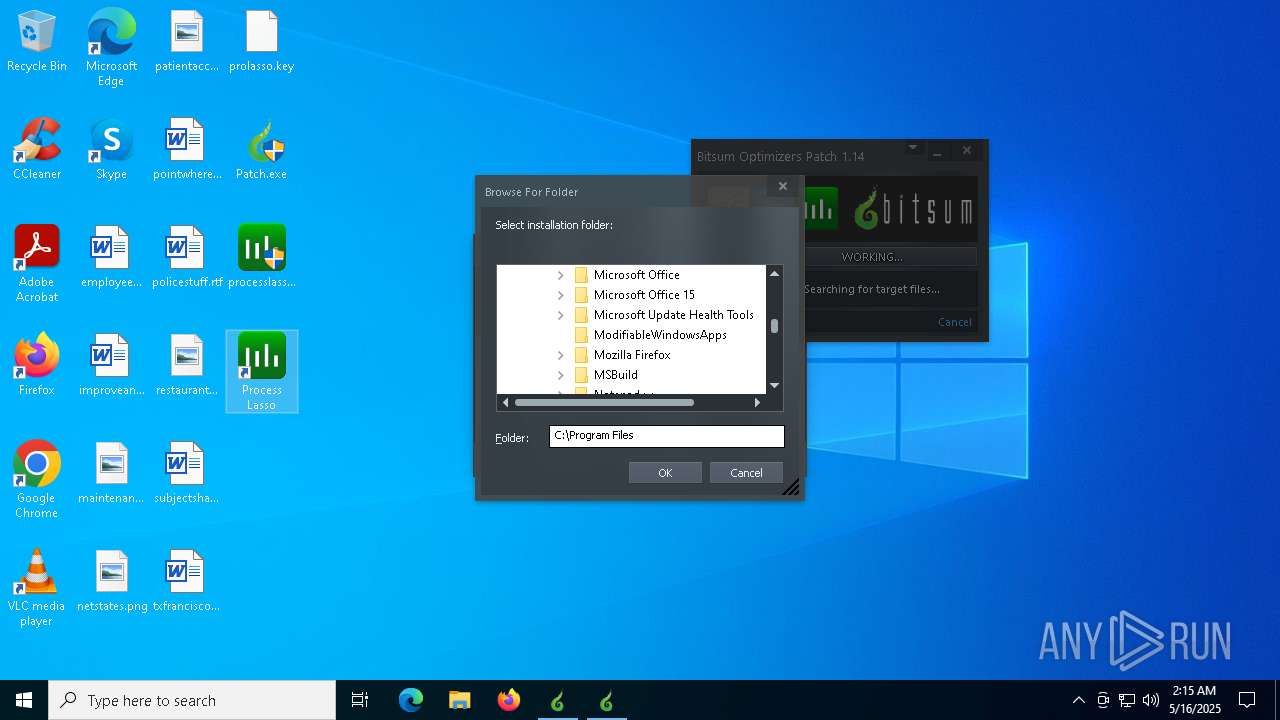Click folder tree scroll down arrow

click(x=774, y=385)
